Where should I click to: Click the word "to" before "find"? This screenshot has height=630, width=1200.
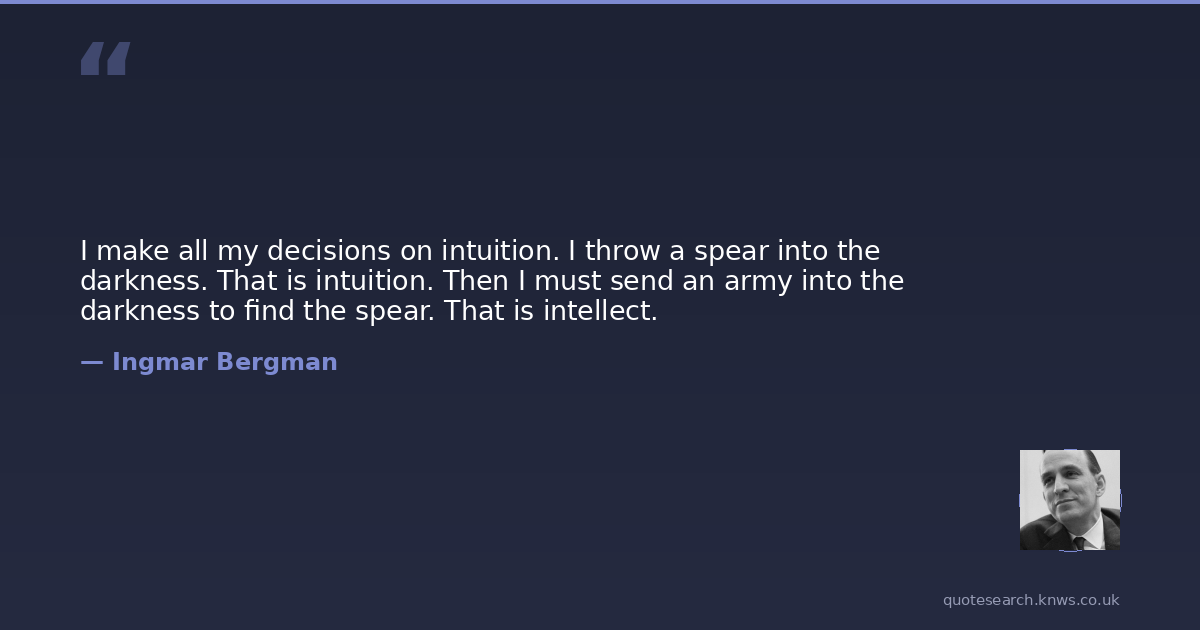(x=221, y=311)
